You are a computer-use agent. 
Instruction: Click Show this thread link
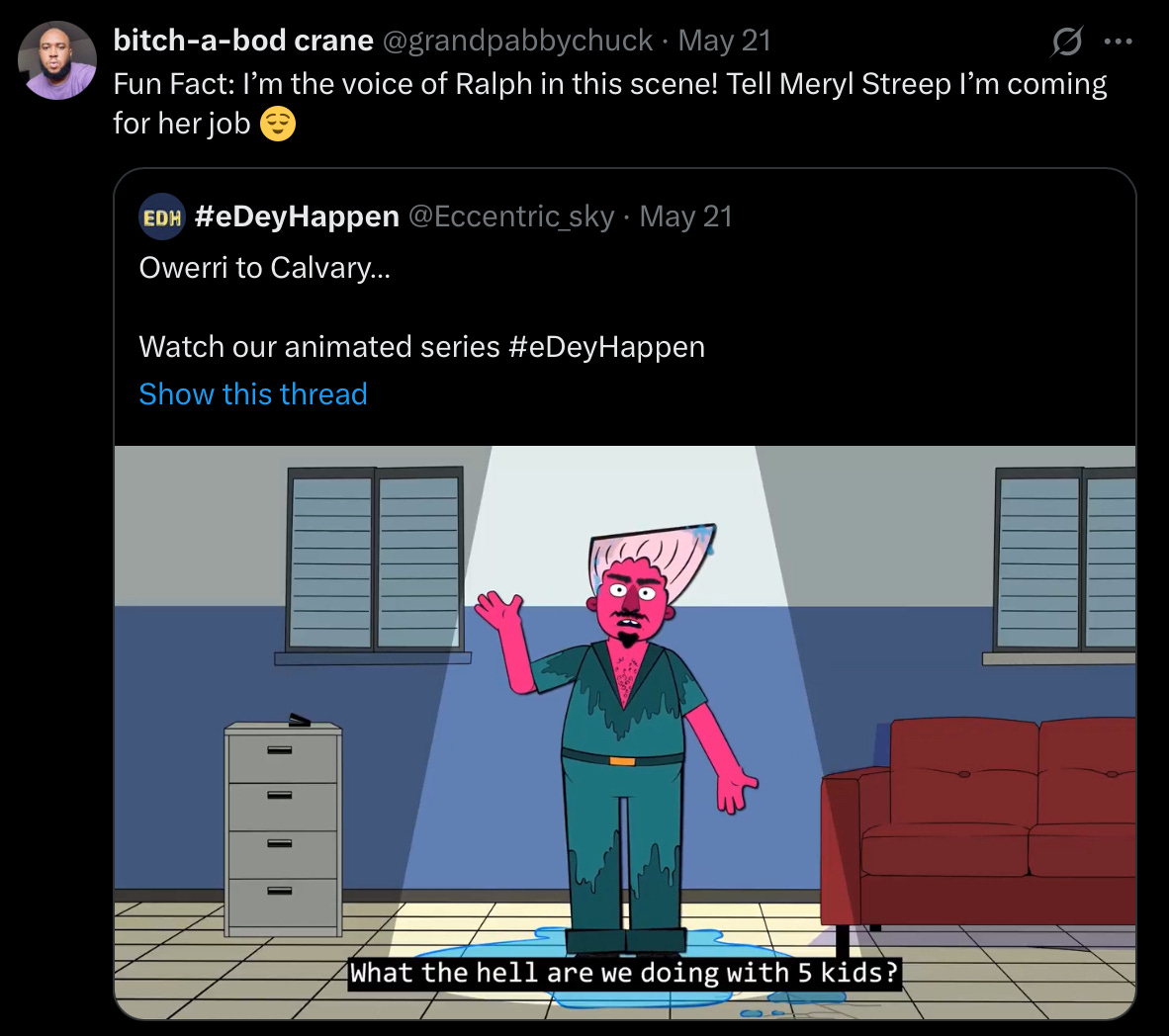point(253,393)
